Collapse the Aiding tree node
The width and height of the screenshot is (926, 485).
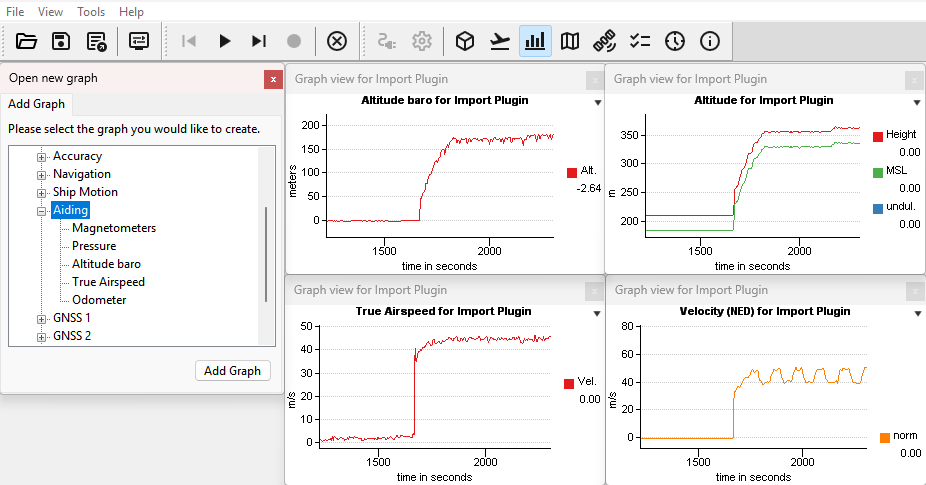pyautogui.click(x=42, y=211)
